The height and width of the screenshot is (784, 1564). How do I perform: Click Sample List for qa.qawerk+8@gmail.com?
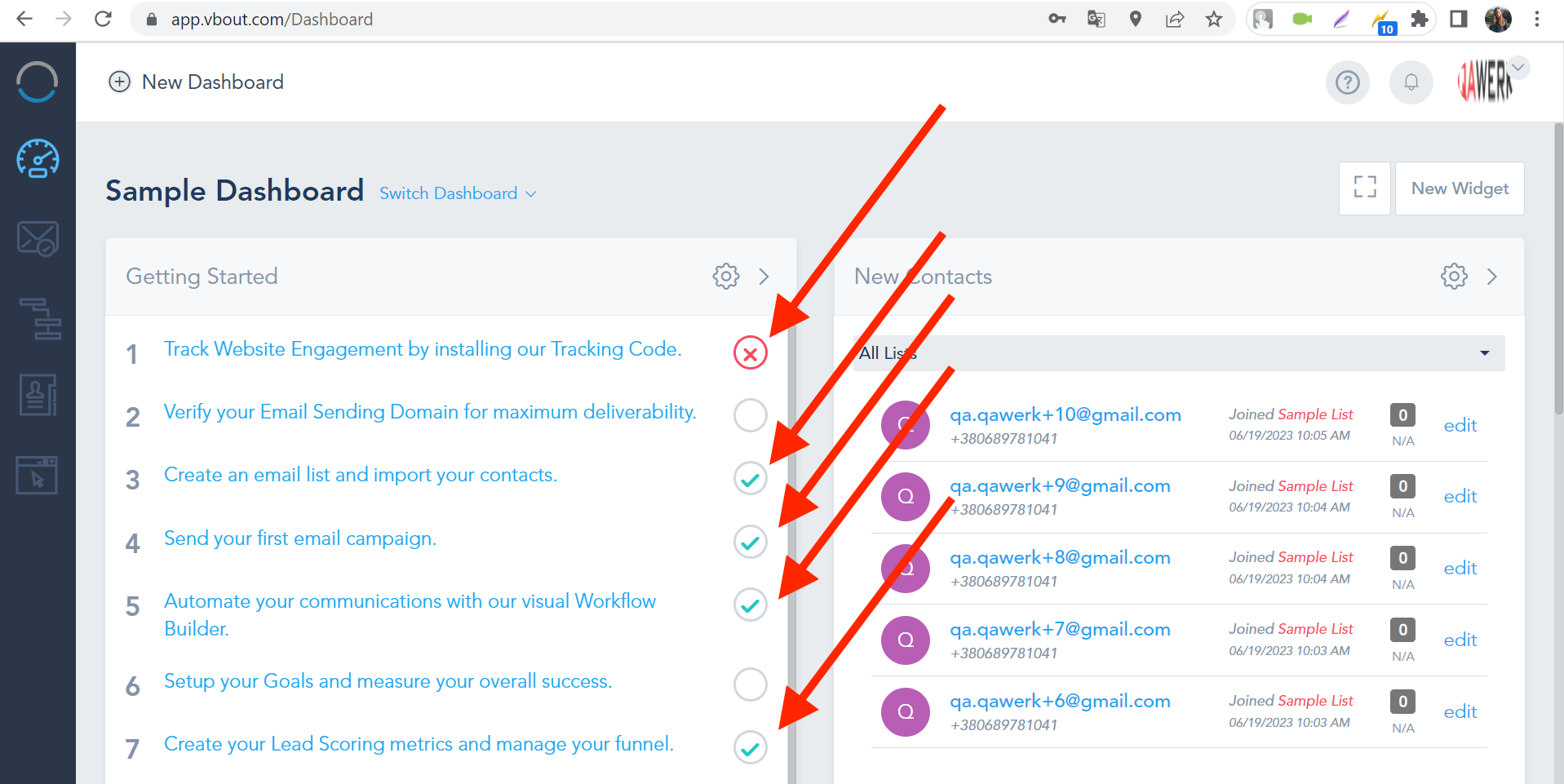point(1315,557)
